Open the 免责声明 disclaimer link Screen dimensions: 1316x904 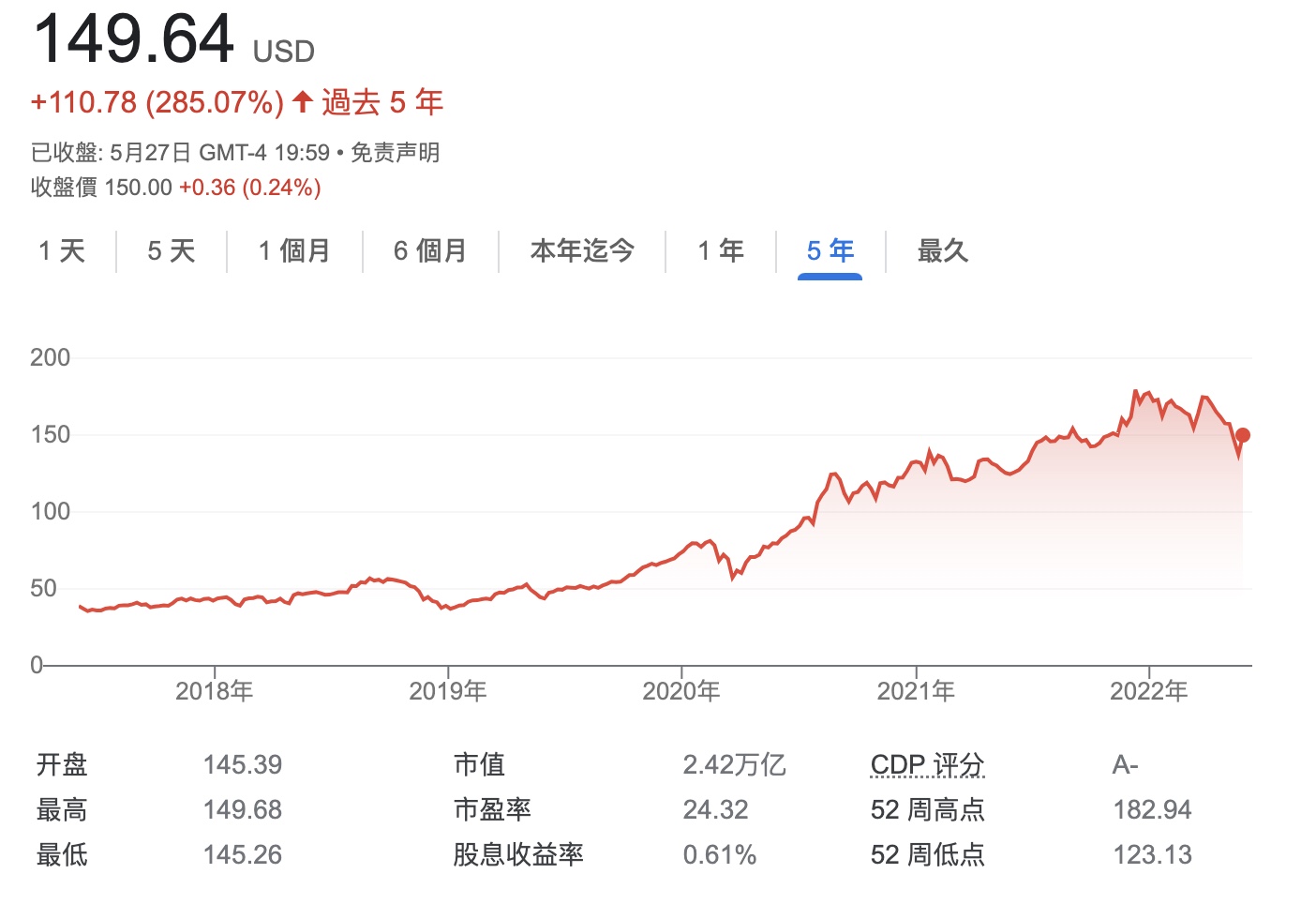point(395,152)
